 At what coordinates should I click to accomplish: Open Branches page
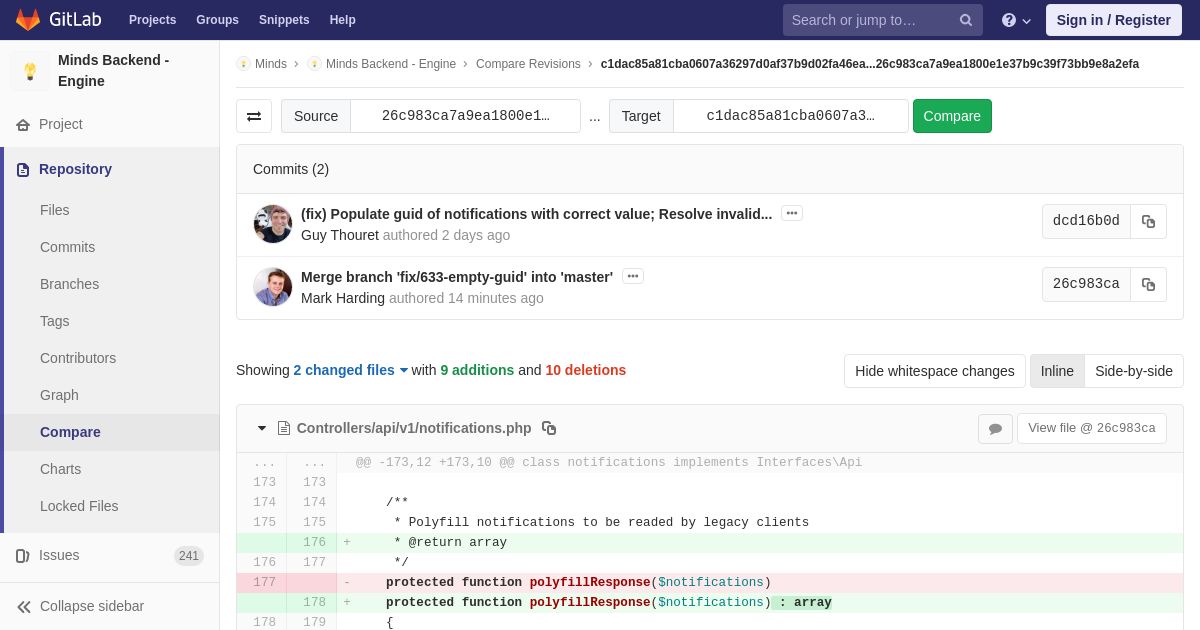[x=70, y=284]
